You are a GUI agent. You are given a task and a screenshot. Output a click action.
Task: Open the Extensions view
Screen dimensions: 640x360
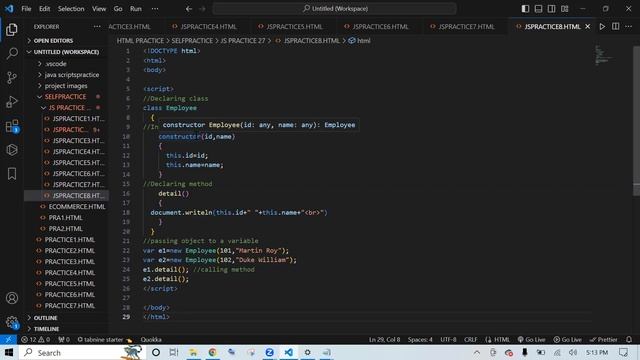click(12, 126)
